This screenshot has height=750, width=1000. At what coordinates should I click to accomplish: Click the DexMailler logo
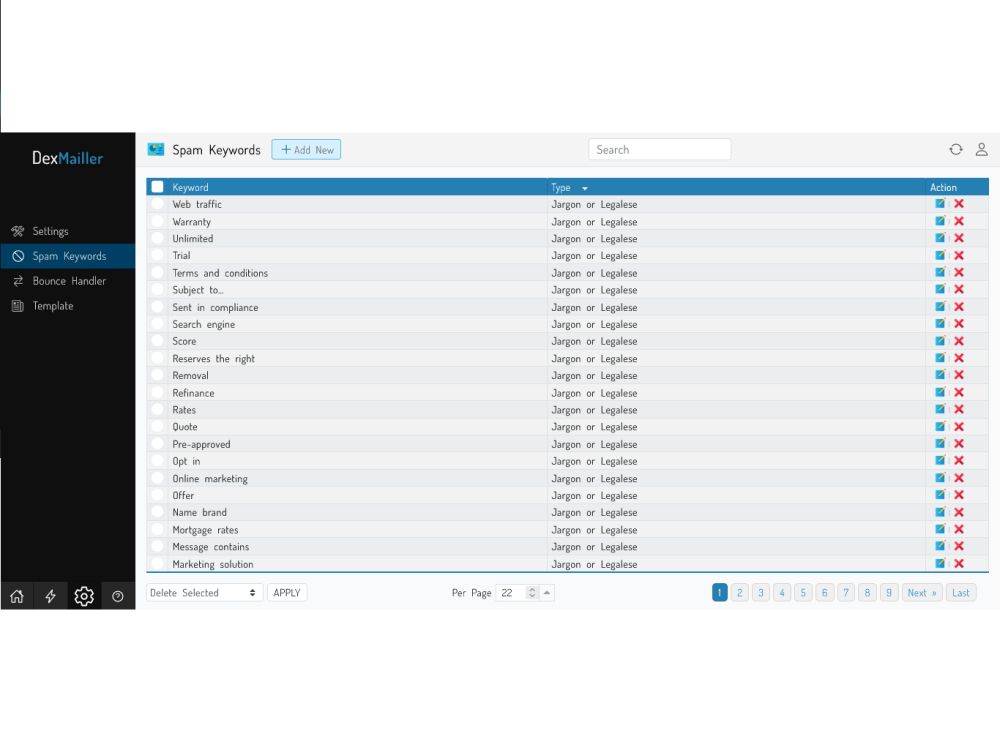[68, 158]
